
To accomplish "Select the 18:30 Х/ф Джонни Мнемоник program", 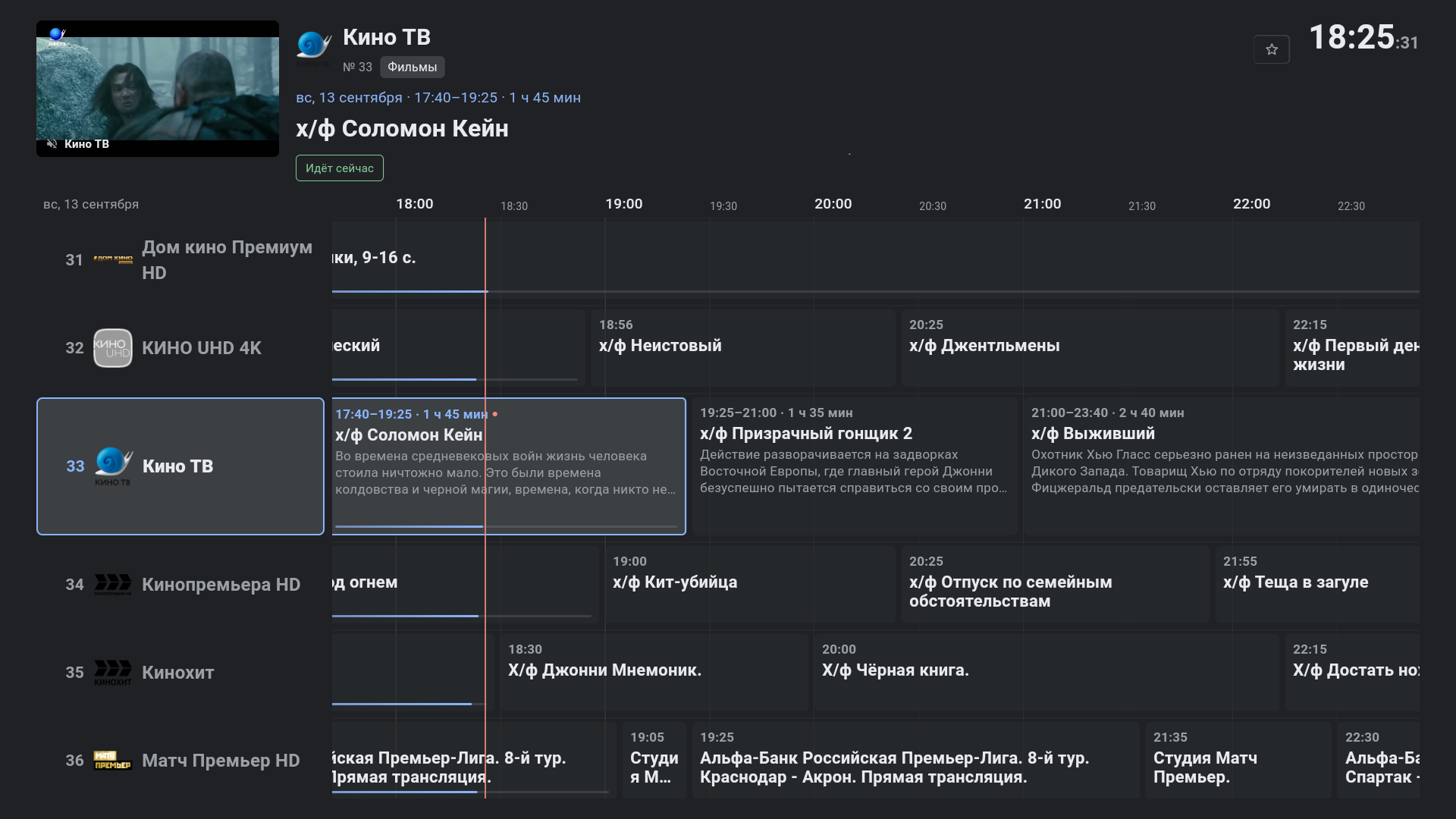I will pyautogui.click(x=654, y=673).
